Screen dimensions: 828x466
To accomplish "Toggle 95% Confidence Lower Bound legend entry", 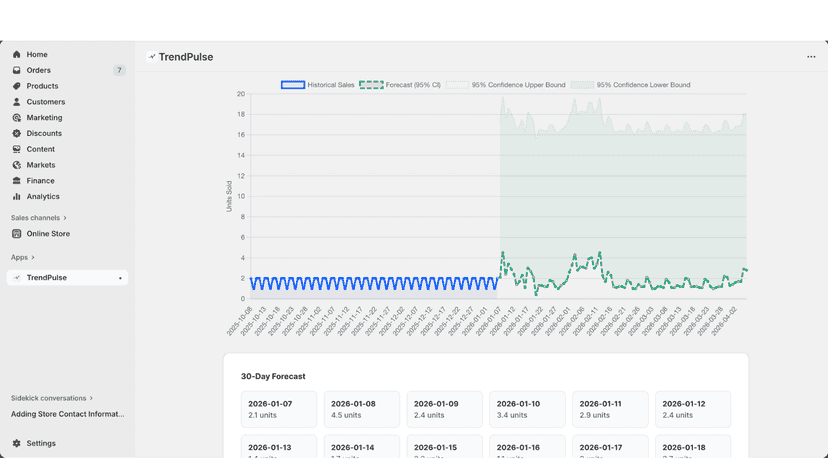I will 631,85.
